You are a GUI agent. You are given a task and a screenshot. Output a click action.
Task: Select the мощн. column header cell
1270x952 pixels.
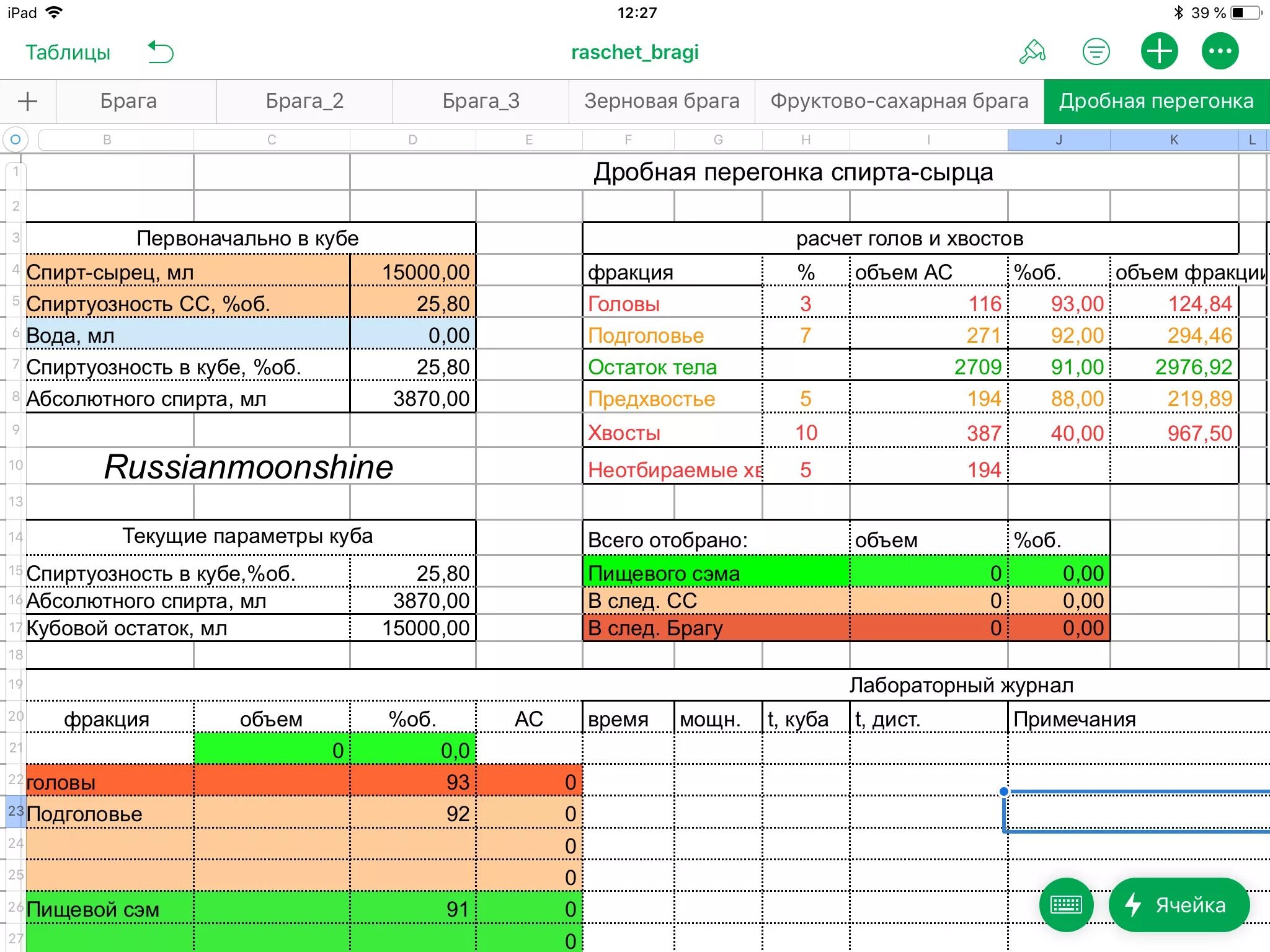[718, 718]
